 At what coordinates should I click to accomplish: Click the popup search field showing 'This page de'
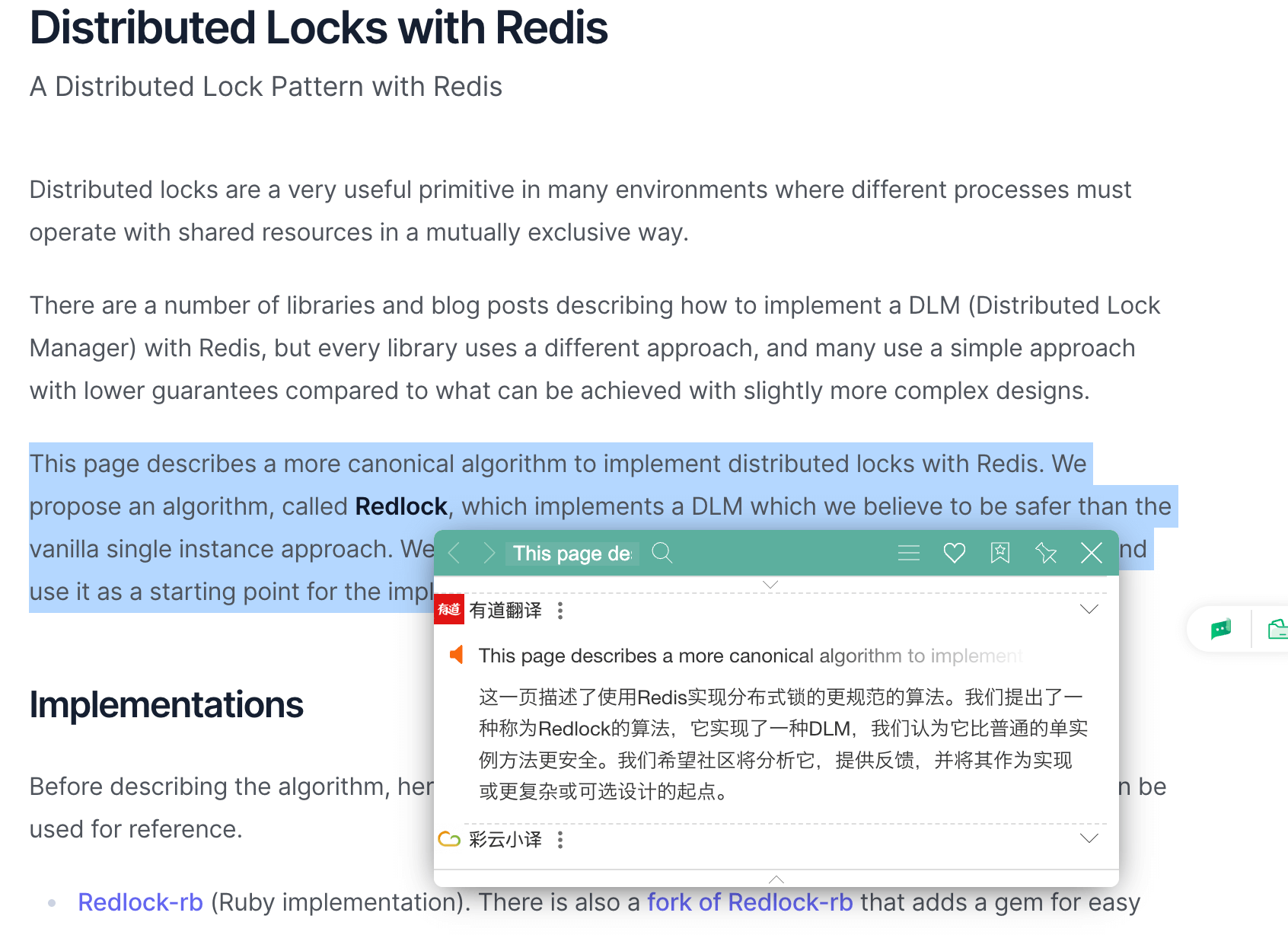coord(572,554)
